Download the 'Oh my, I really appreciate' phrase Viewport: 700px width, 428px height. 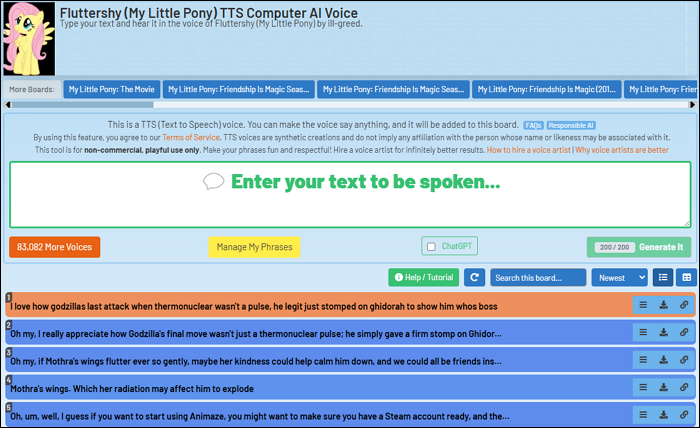point(663,332)
